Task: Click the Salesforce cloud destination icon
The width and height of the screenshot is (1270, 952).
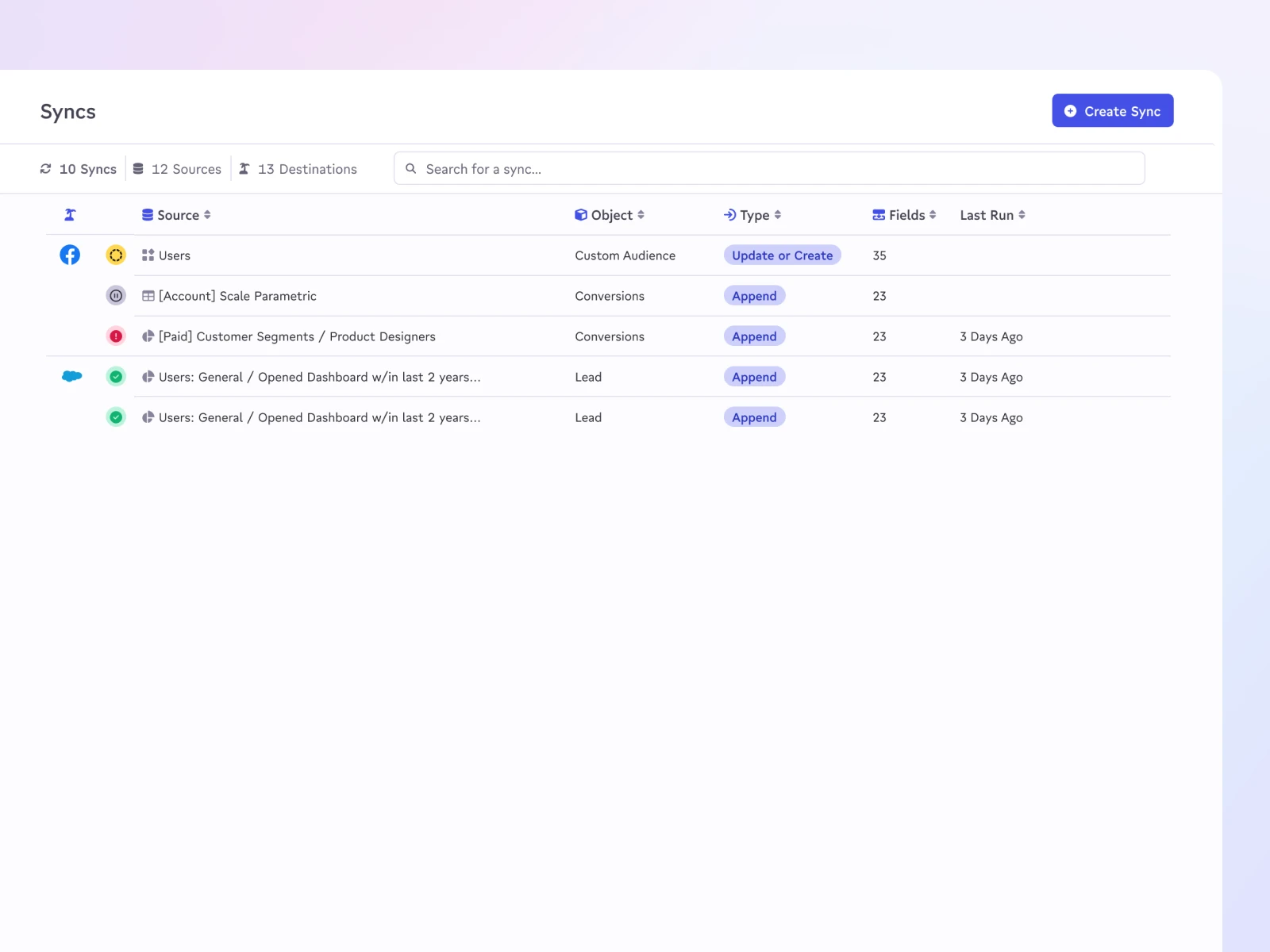Action: click(x=71, y=376)
